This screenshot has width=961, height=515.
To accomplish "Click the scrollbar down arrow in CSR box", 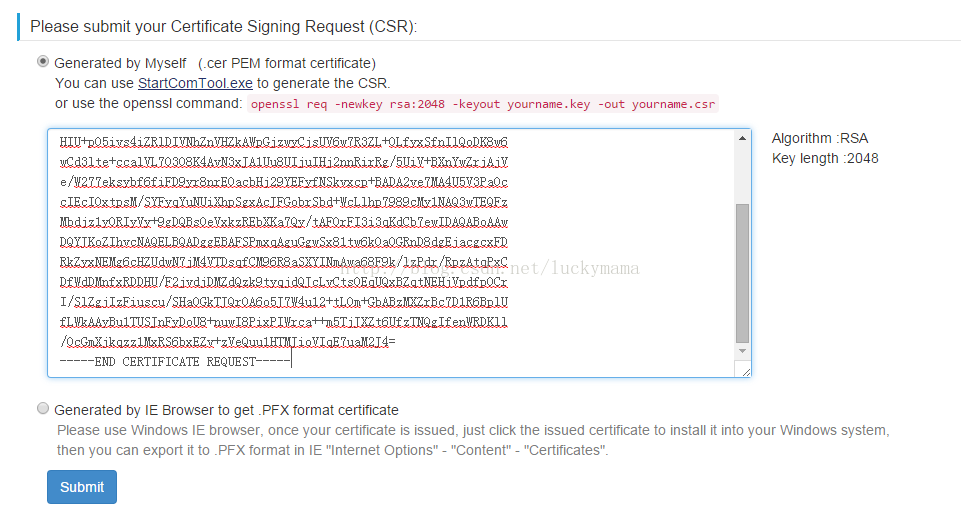I will (x=742, y=351).
